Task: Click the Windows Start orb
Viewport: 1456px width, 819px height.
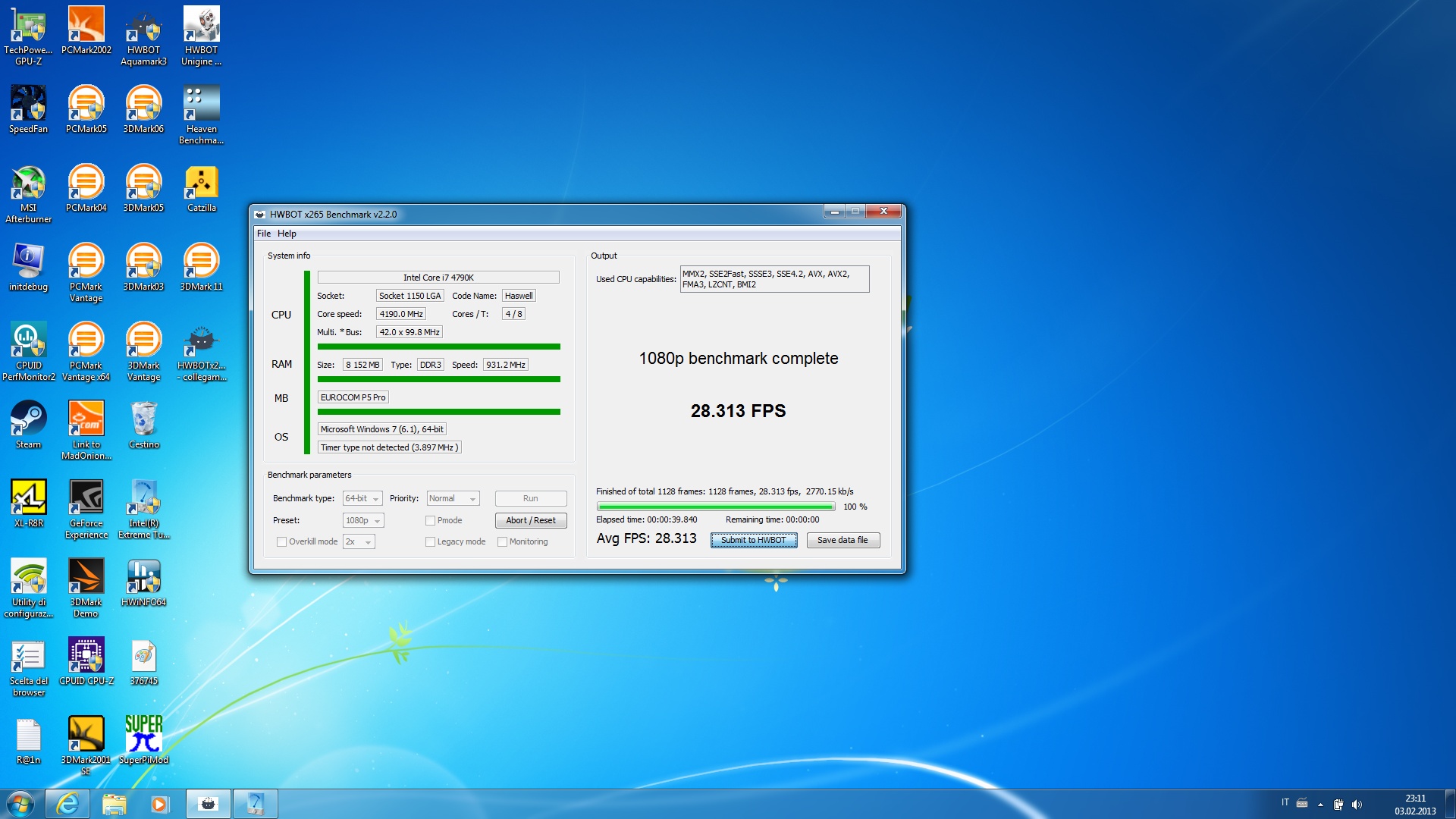Action: 20,804
